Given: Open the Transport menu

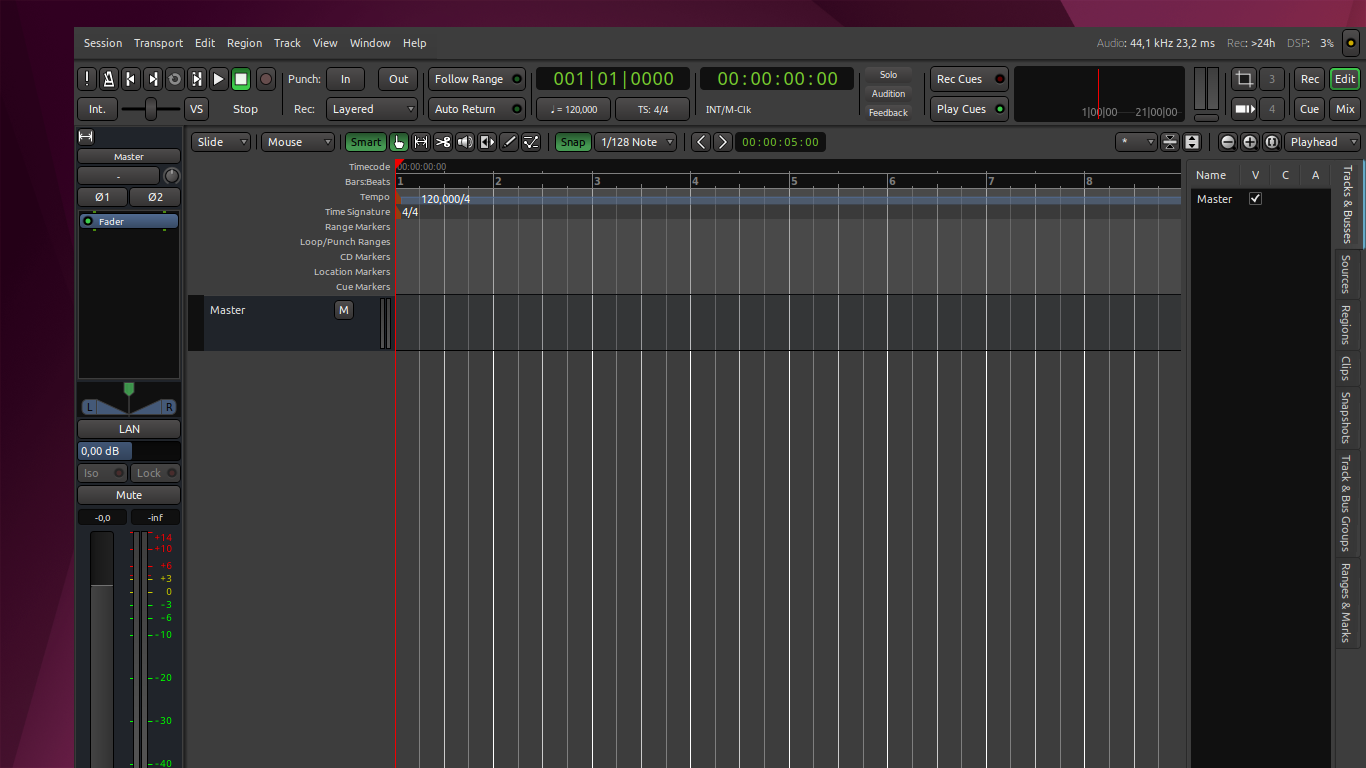Looking at the screenshot, I should pyautogui.click(x=158, y=43).
